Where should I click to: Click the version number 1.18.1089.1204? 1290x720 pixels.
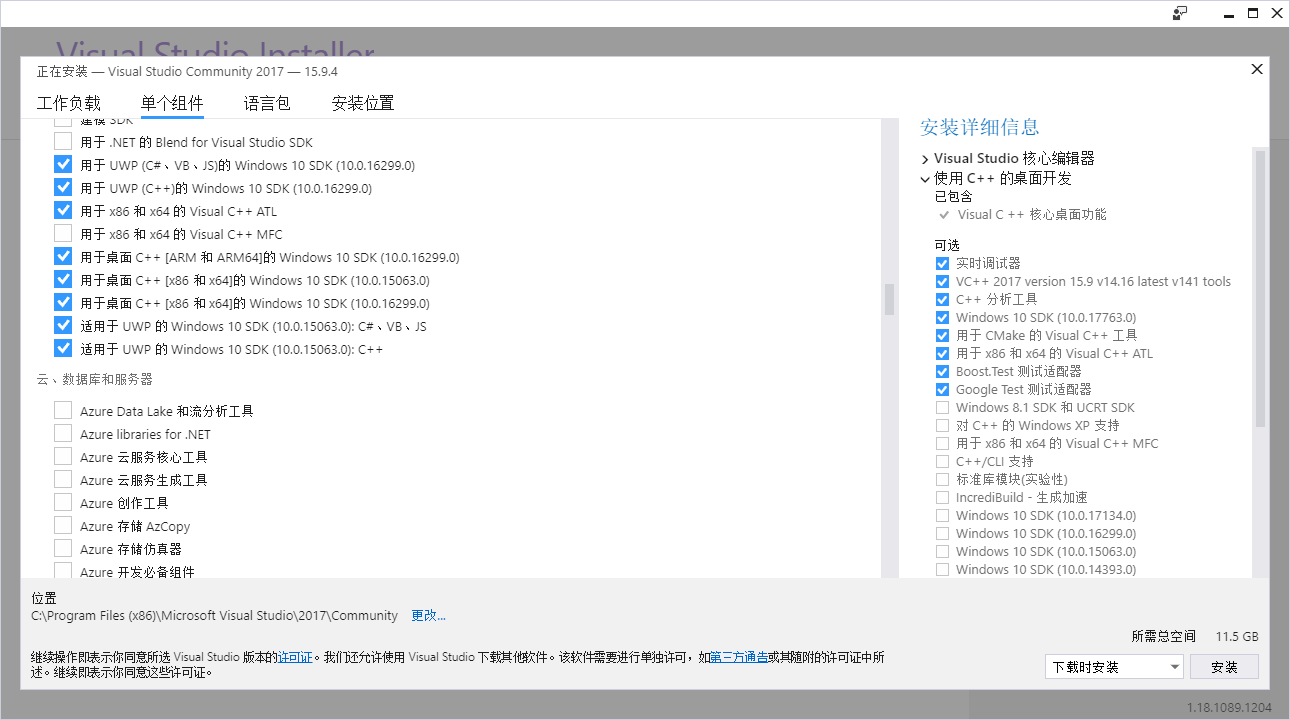click(x=1230, y=707)
